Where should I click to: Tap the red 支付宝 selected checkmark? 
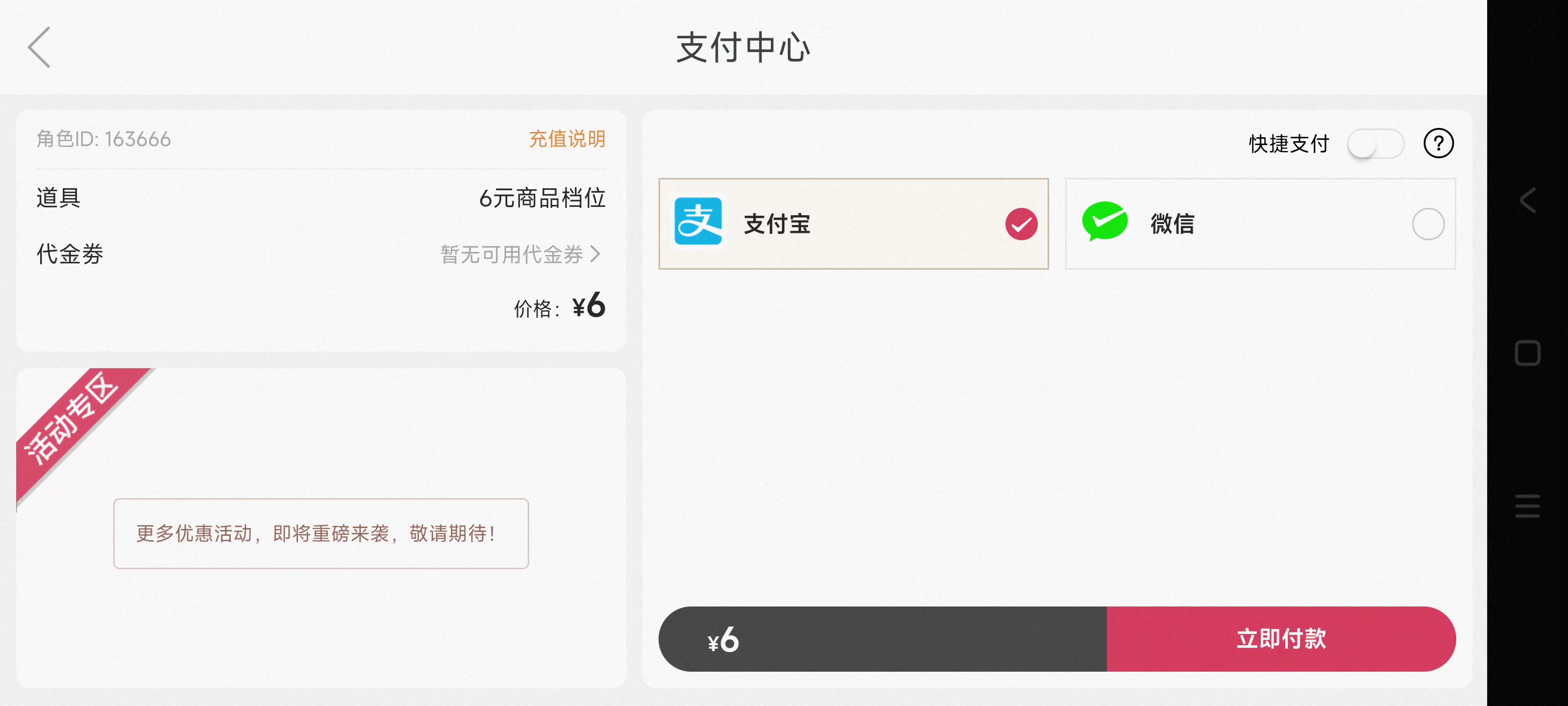click(x=1021, y=224)
